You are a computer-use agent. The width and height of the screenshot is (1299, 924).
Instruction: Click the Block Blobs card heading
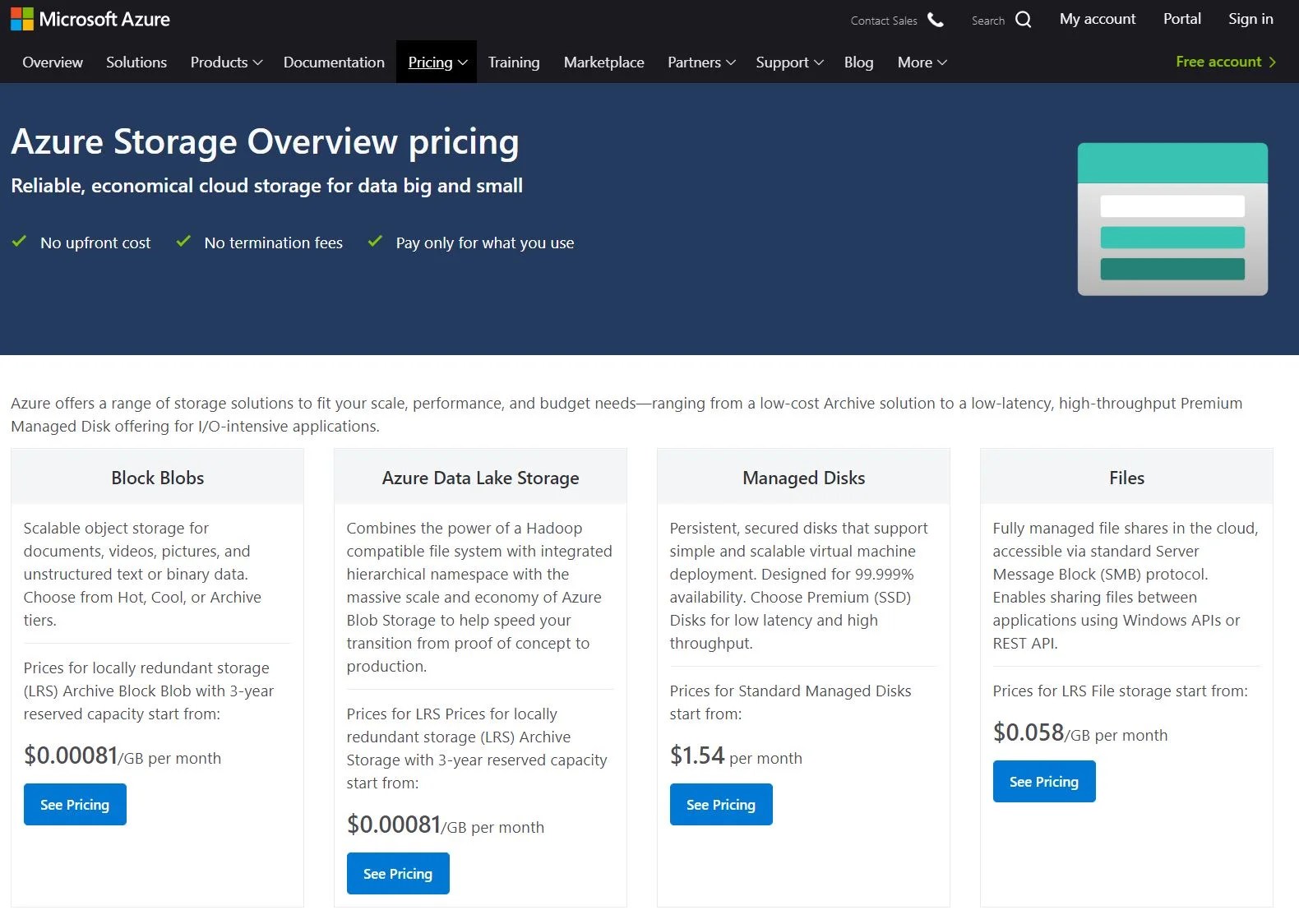158,478
